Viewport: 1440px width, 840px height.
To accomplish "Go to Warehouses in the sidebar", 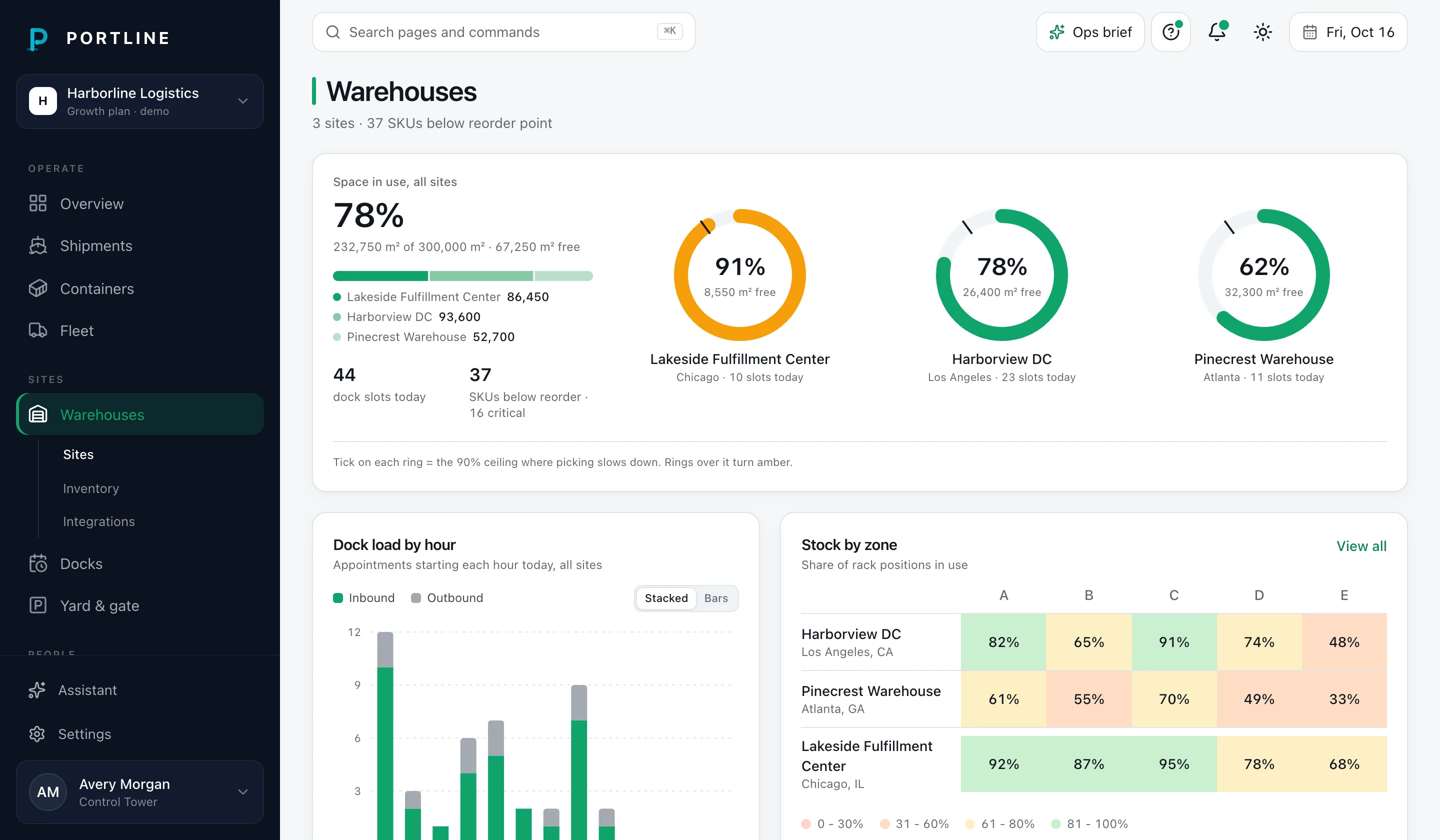I will coord(140,414).
